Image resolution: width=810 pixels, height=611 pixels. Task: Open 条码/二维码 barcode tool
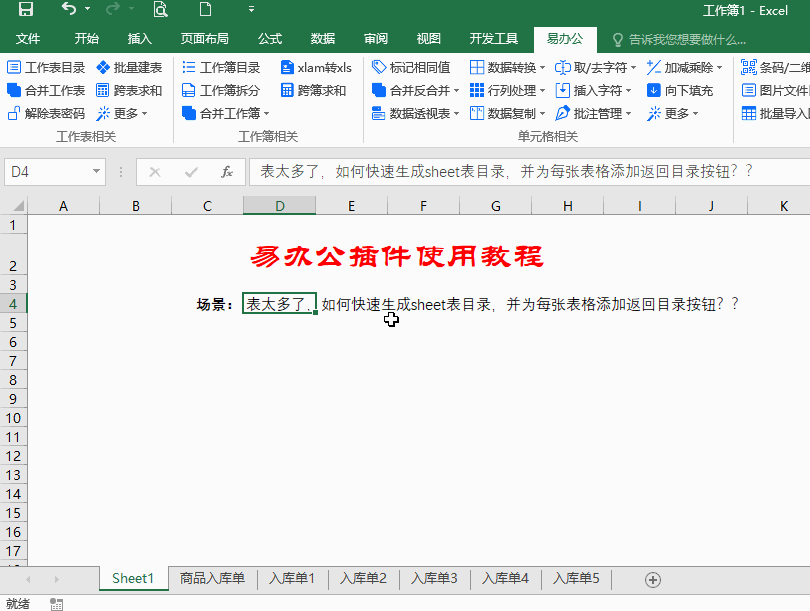click(x=775, y=68)
